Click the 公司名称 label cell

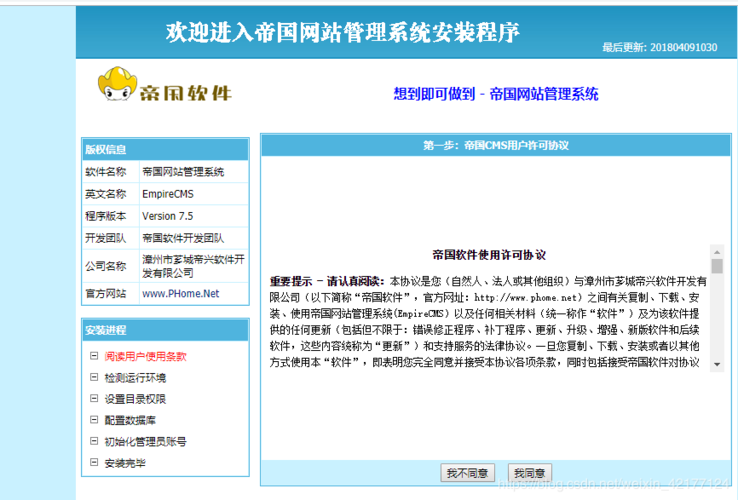[x=111, y=266]
